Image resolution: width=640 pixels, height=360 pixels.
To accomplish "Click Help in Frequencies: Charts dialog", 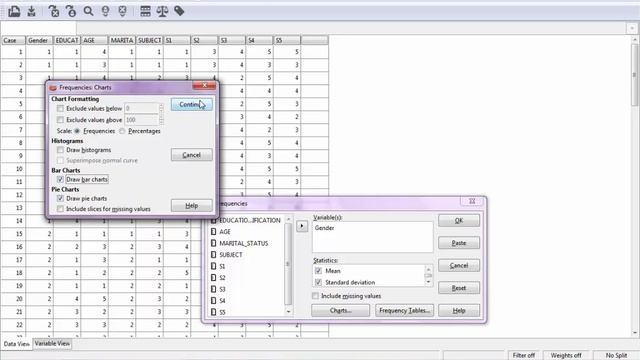I will tap(191, 206).
